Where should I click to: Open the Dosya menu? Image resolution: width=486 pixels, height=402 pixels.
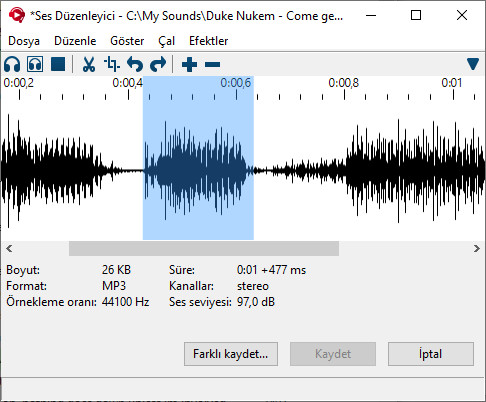(24, 41)
